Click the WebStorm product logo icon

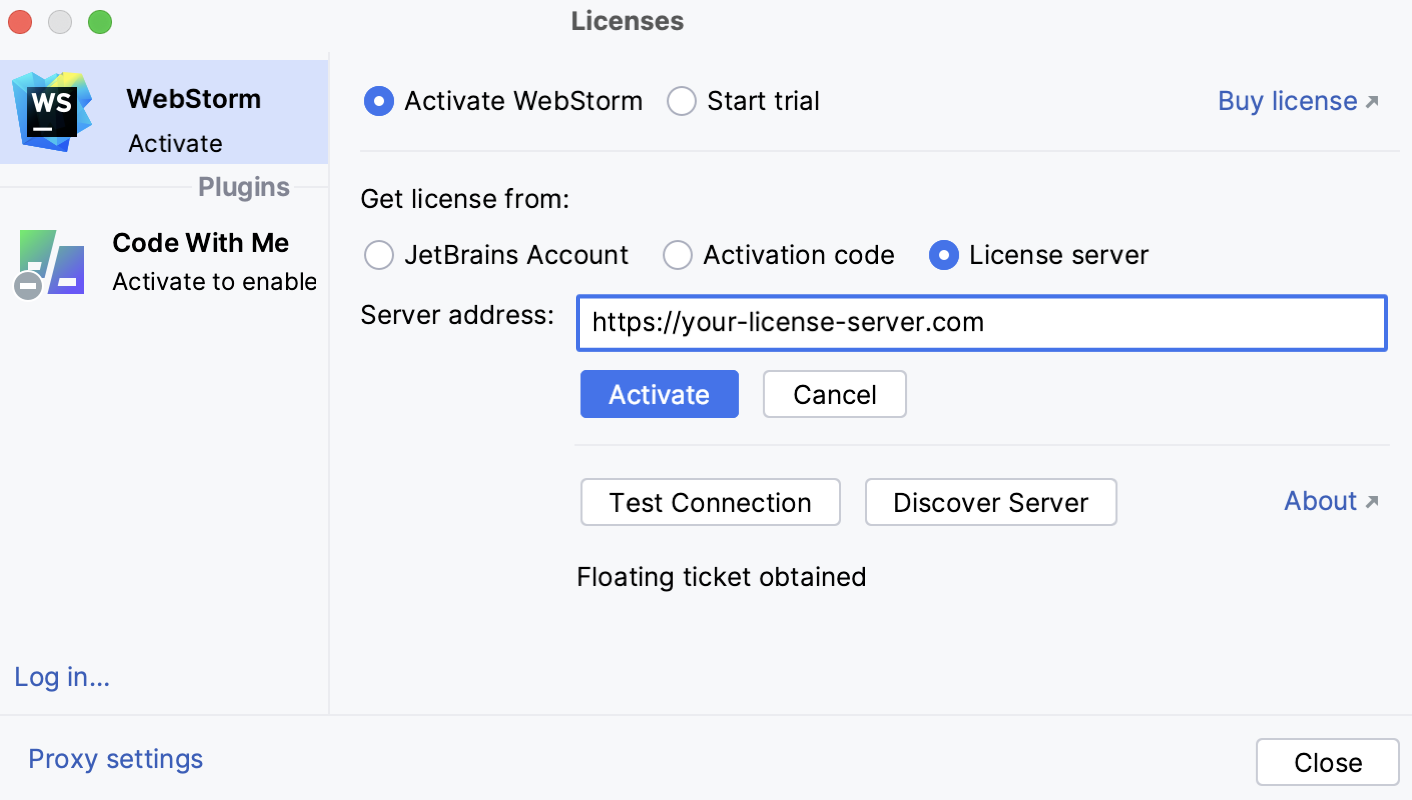click(x=52, y=111)
